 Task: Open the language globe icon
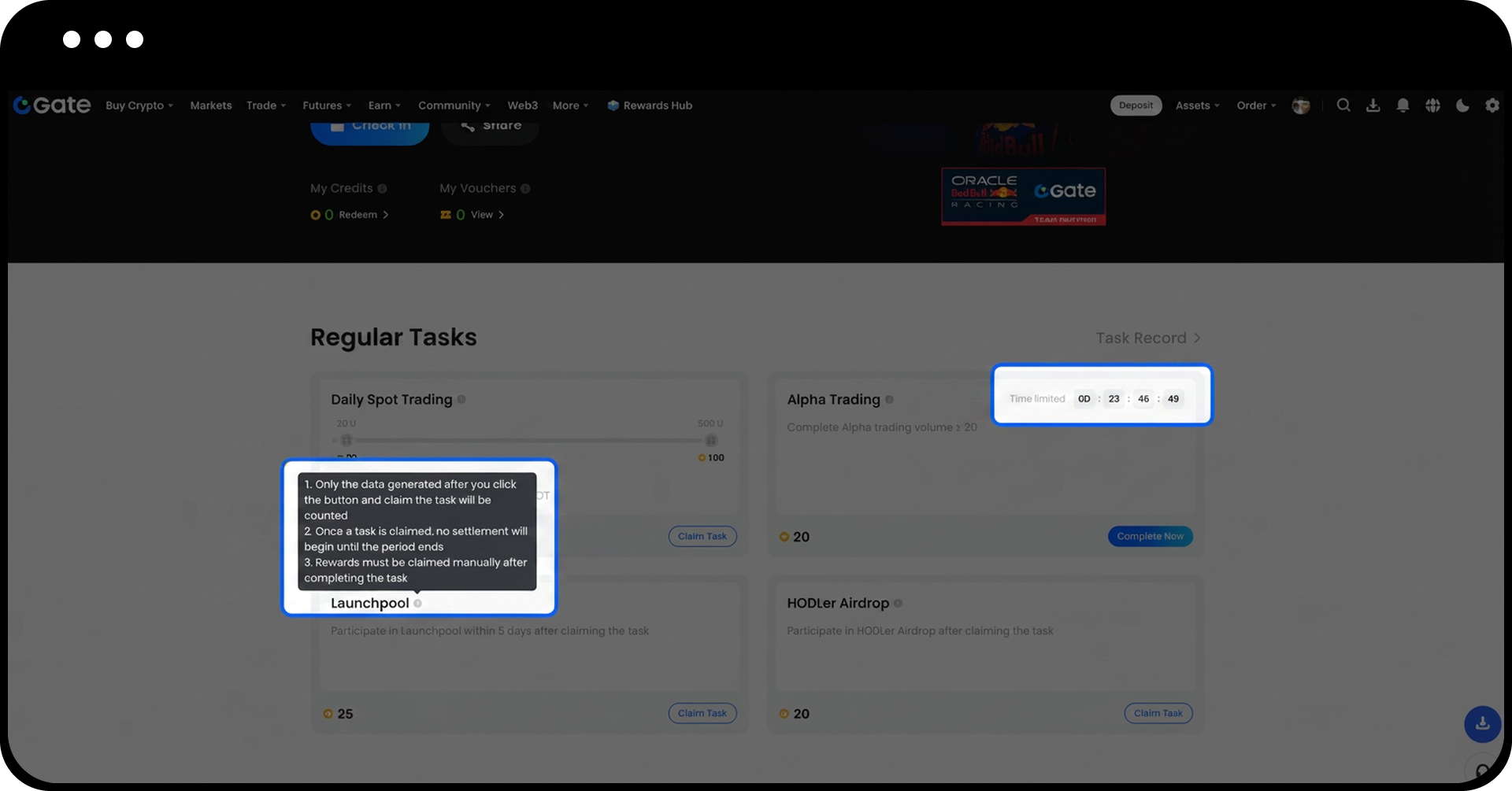[x=1432, y=105]
